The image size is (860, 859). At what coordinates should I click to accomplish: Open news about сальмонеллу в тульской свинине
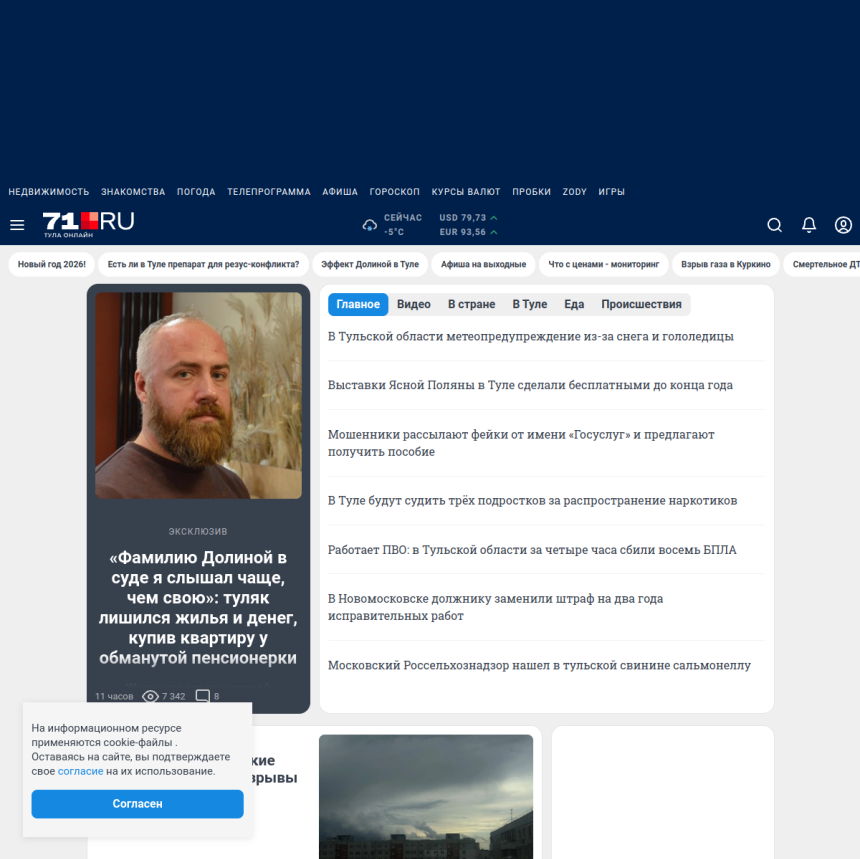point(539,665)
